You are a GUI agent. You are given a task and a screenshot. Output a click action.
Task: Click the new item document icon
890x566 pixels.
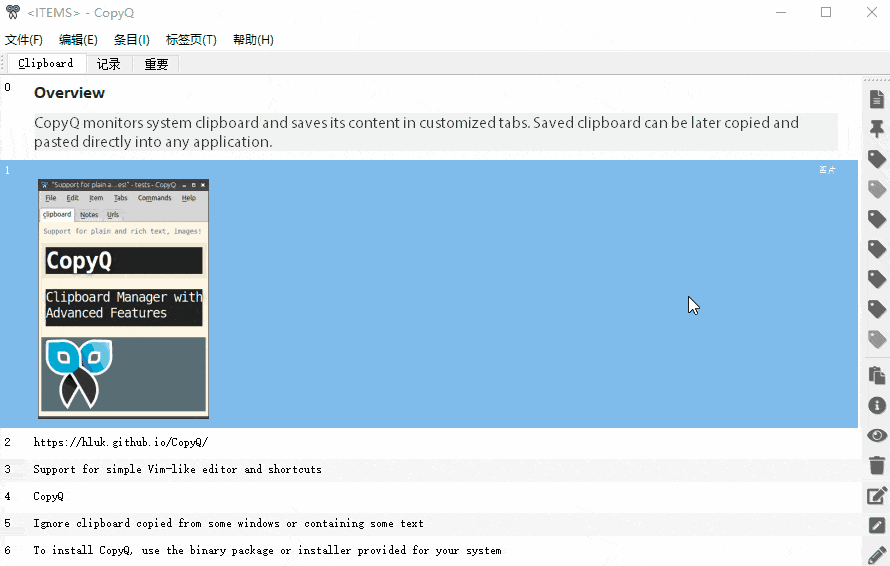coord(877,99)
